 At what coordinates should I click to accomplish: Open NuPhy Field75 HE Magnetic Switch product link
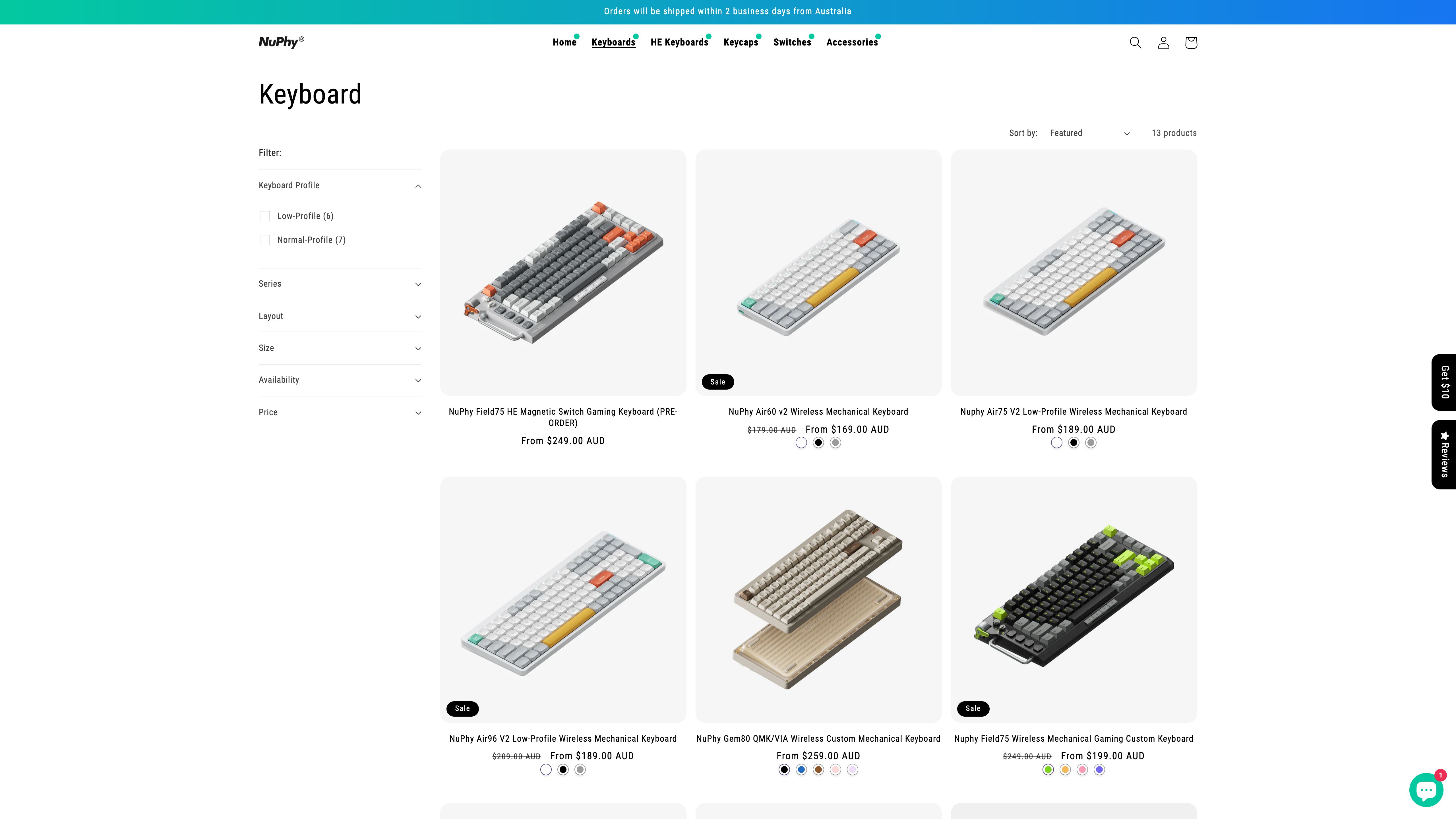coord(563,417)
